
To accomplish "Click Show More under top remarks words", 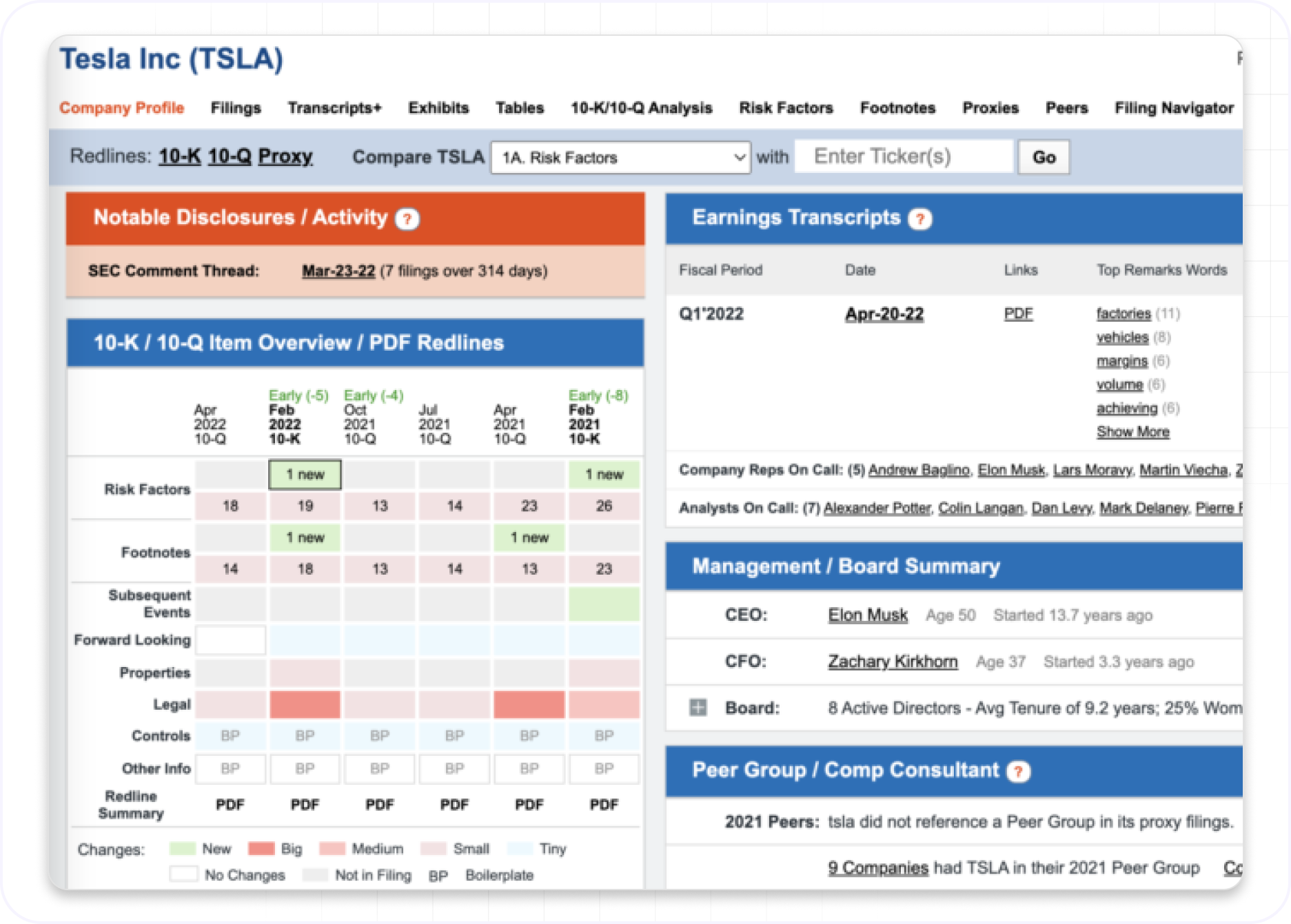I will (1132, 432).
